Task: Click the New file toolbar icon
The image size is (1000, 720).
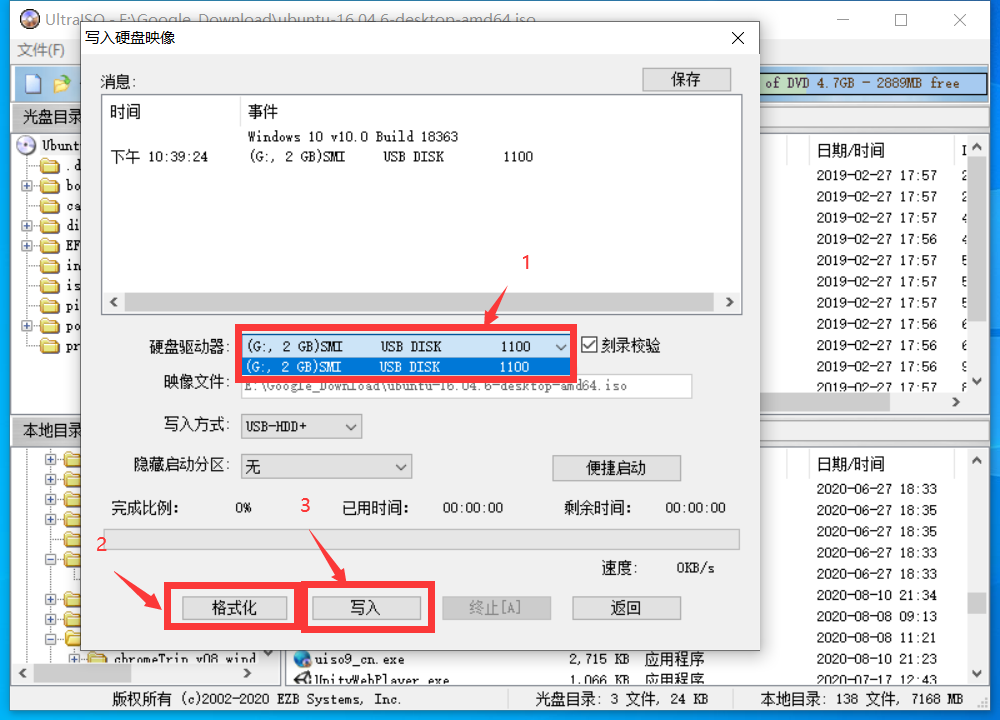Action: 33,84
